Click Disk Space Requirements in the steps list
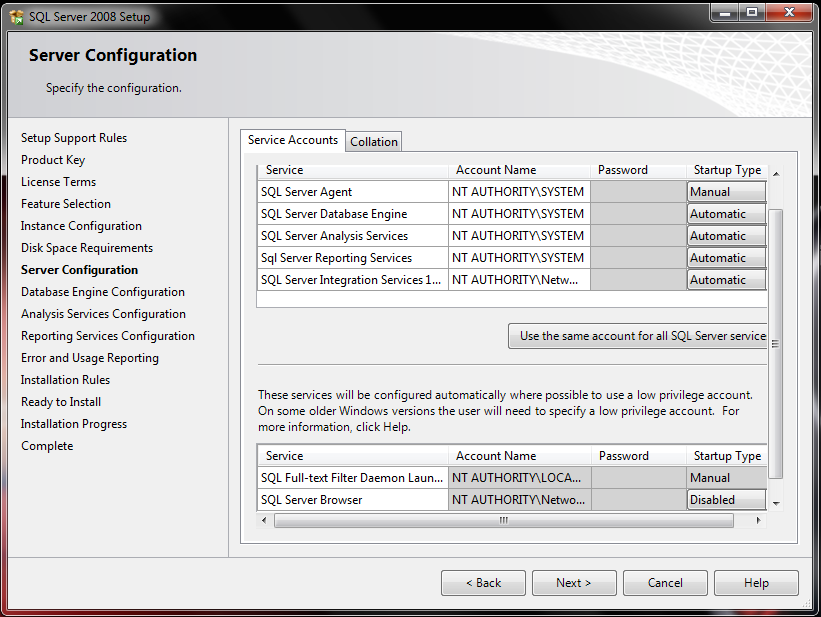The image size is (821, 617). click(x=87, y=248)
